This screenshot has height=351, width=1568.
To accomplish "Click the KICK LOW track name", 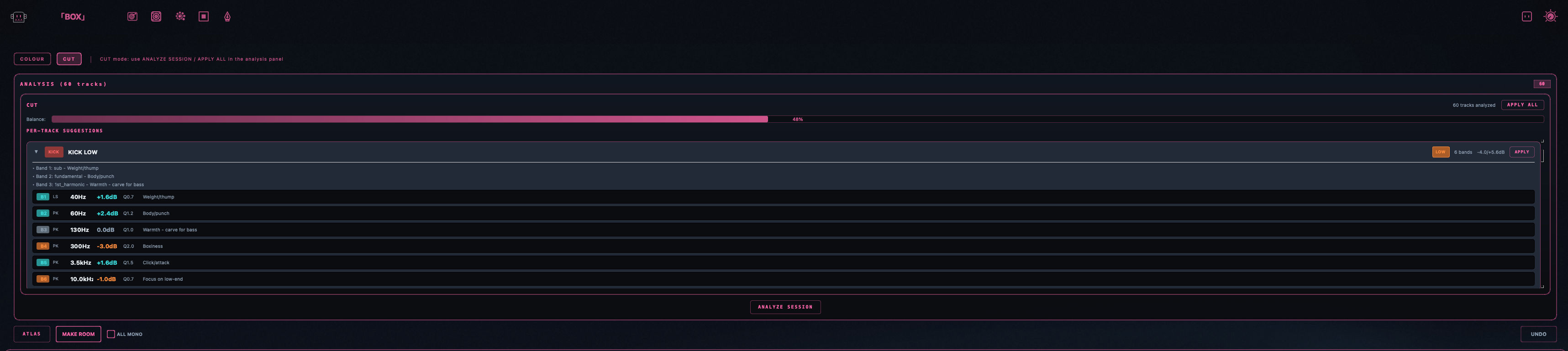I will click(x=83, y=152).
